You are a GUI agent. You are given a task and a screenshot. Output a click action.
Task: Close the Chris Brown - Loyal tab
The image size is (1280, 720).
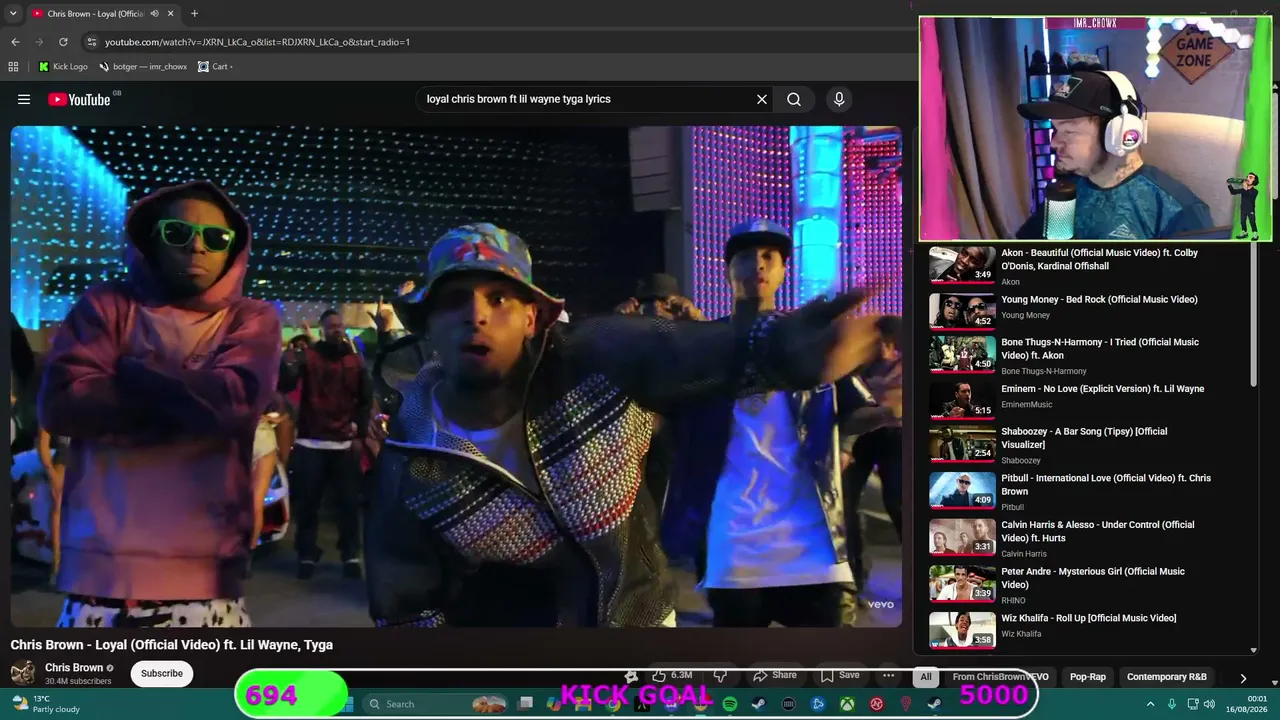(x=171, y=14)
